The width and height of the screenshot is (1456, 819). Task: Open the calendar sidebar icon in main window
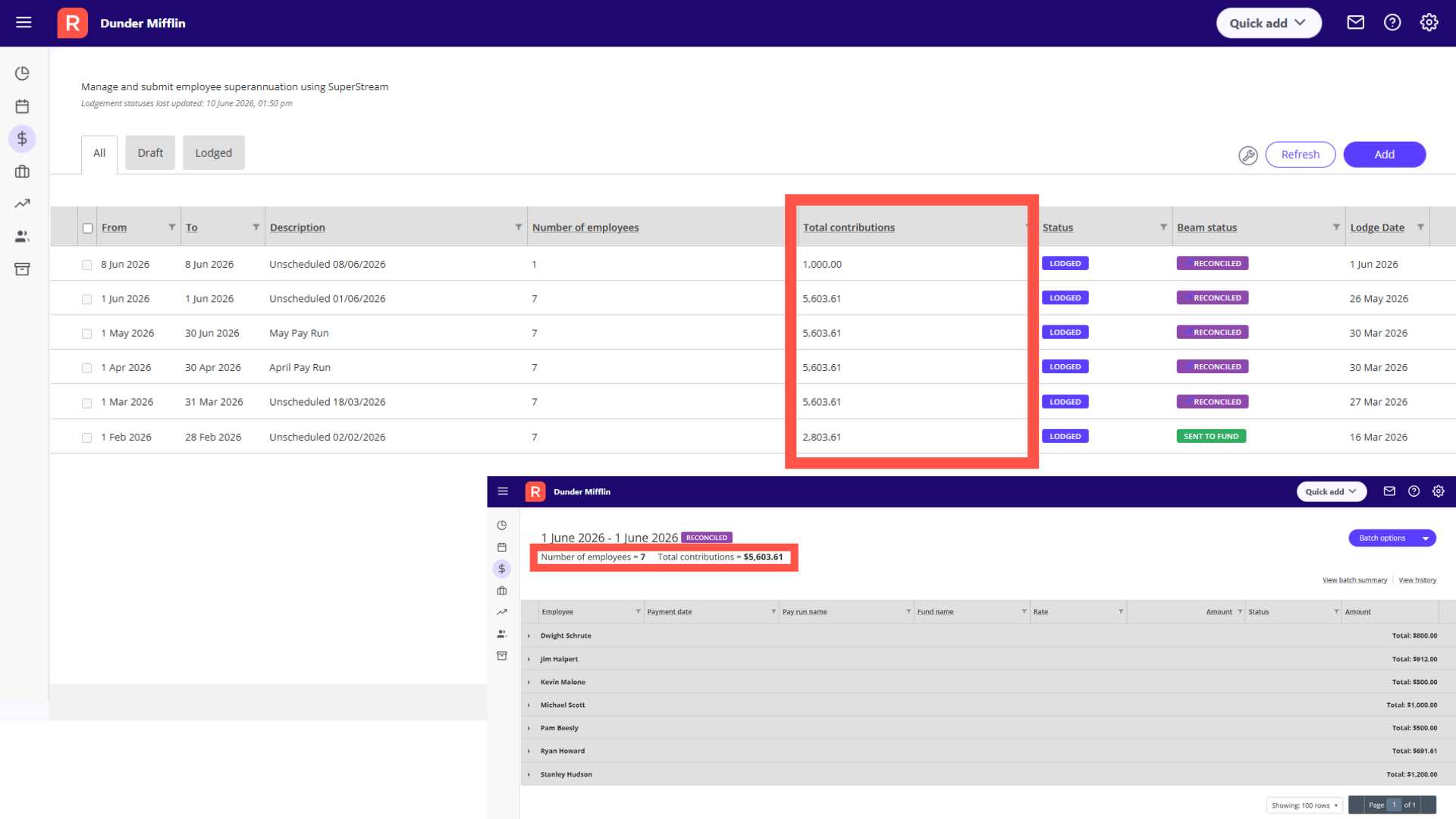22,106
